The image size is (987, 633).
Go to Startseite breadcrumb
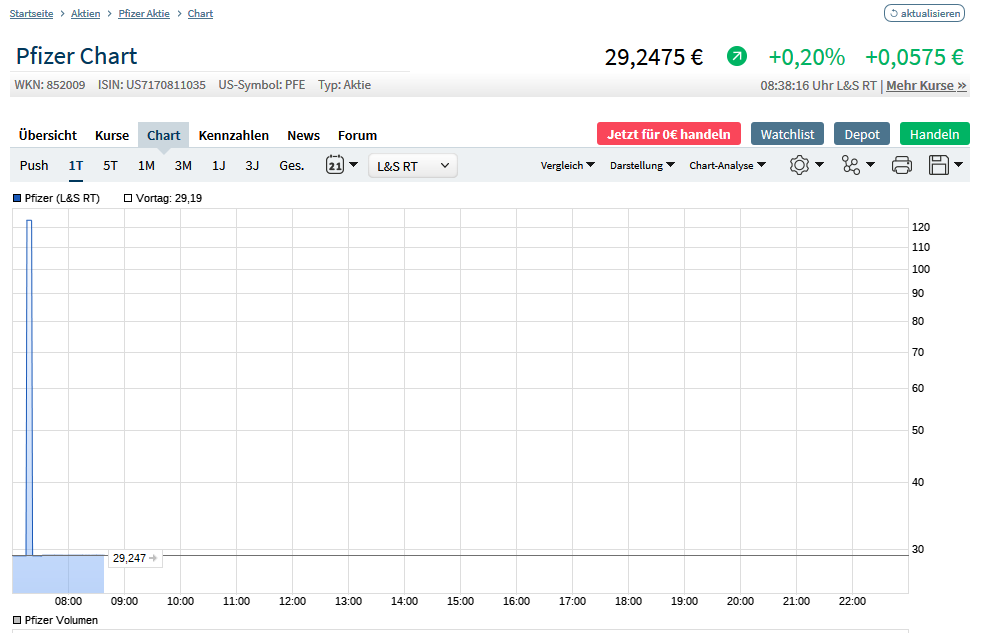pyautogui.click(x=31, y=13)
